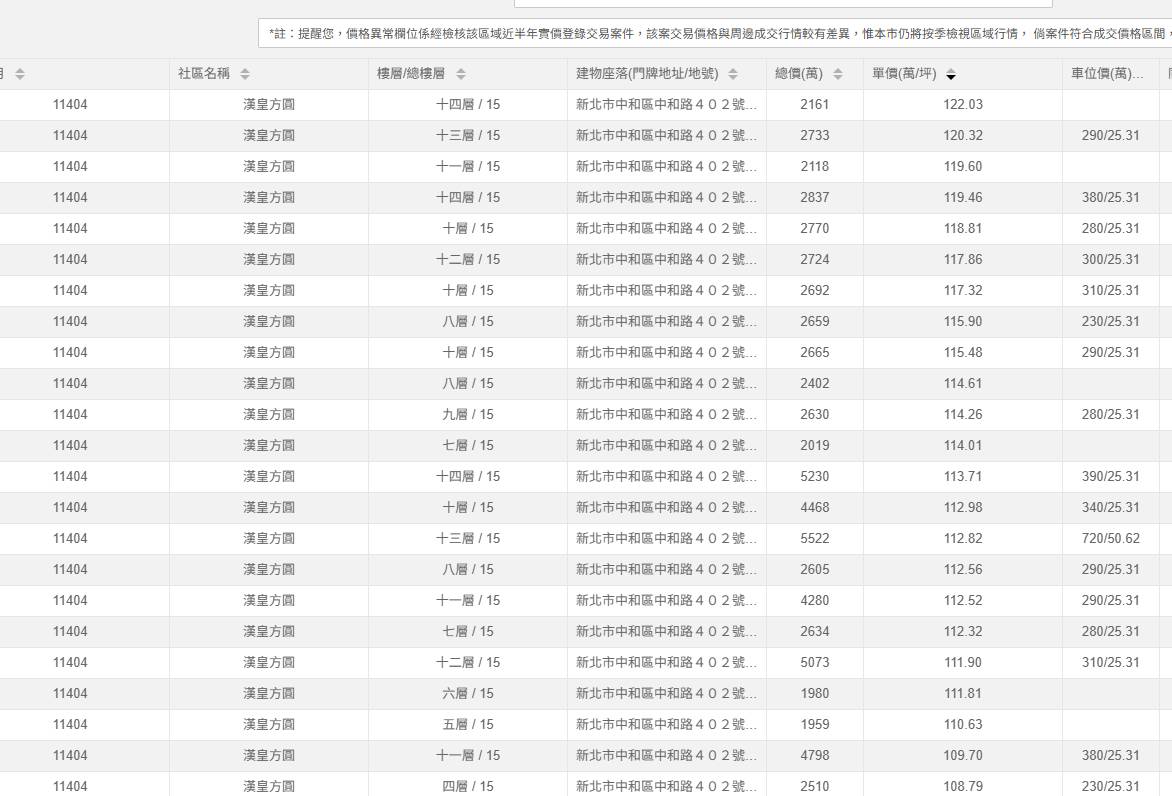Image resolution: width=1172 pixels, height=796 pixels.
Task: Click parking price 720/50.62
Action: coord(1111,539)
